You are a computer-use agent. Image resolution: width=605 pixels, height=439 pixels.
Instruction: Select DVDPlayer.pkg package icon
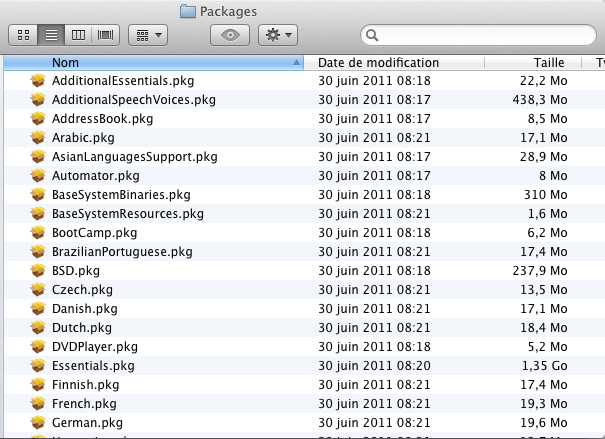click(x=38, y=346)
